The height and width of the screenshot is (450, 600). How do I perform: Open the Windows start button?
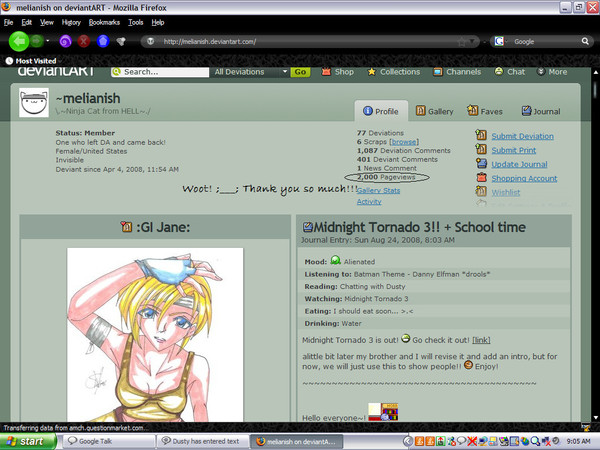28,442
